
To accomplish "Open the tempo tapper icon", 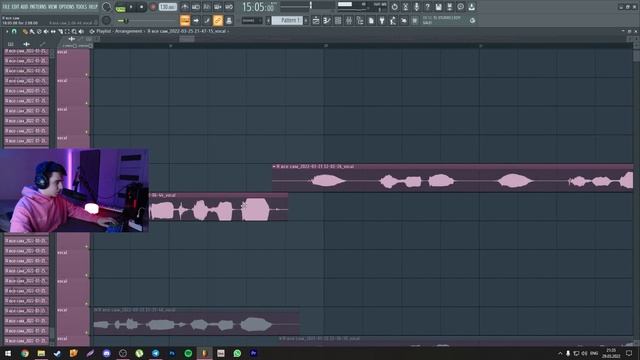I will point(393,20).
